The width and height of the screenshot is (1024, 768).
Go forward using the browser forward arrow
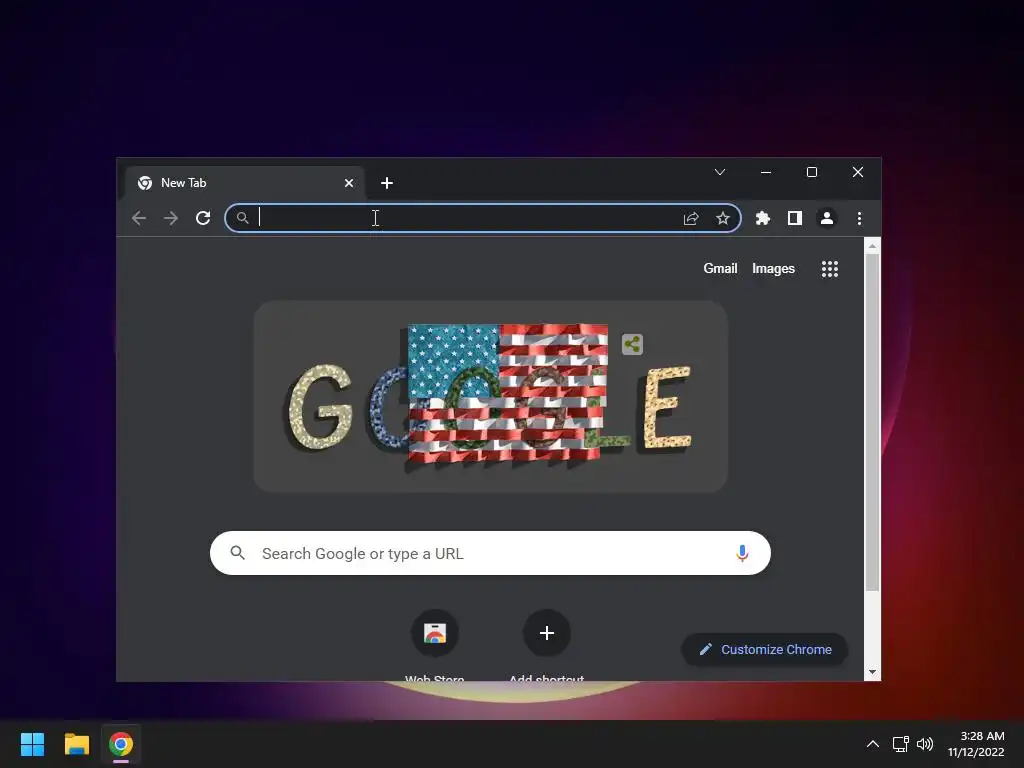point(171,218)
